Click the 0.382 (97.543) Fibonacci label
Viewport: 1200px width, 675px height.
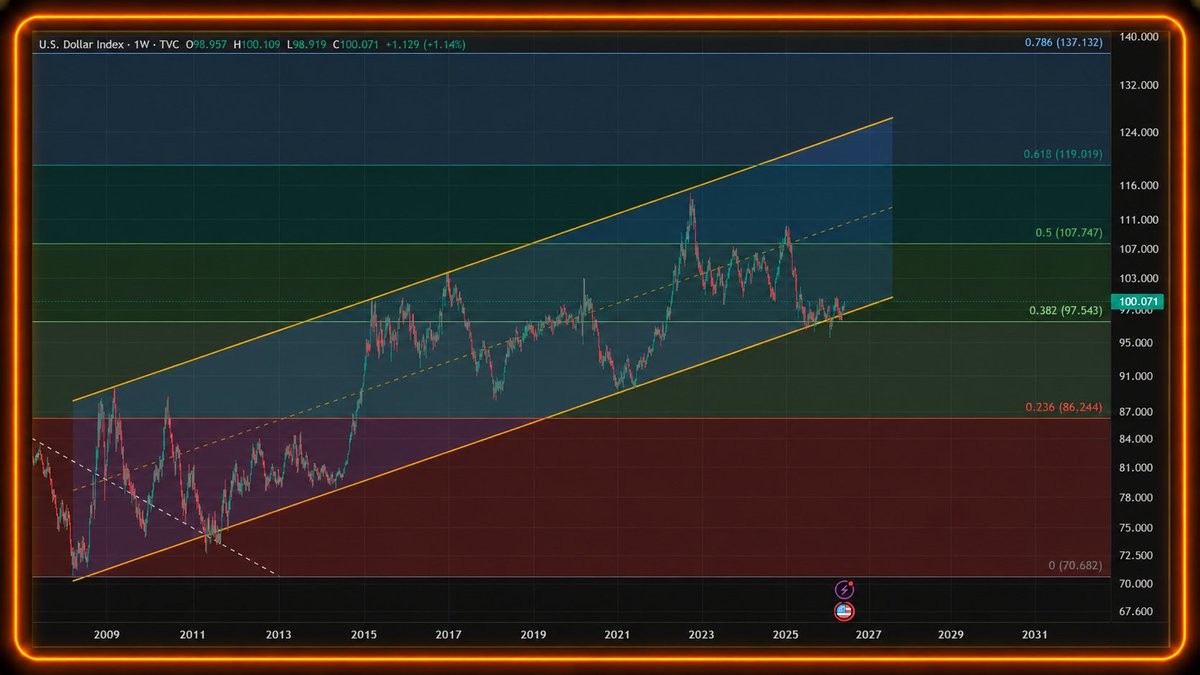click(1066, 311)
